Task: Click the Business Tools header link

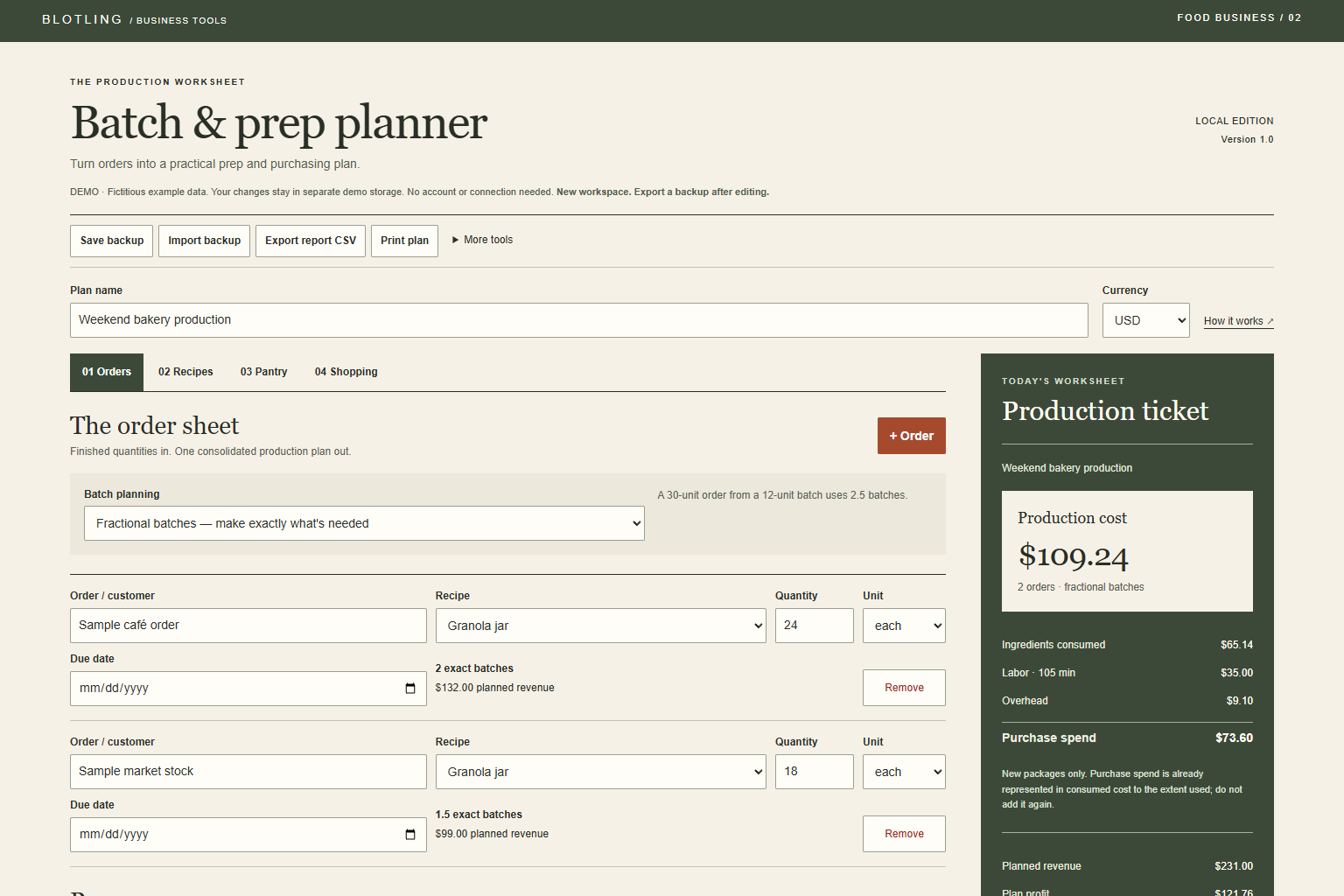Action: 178,20
